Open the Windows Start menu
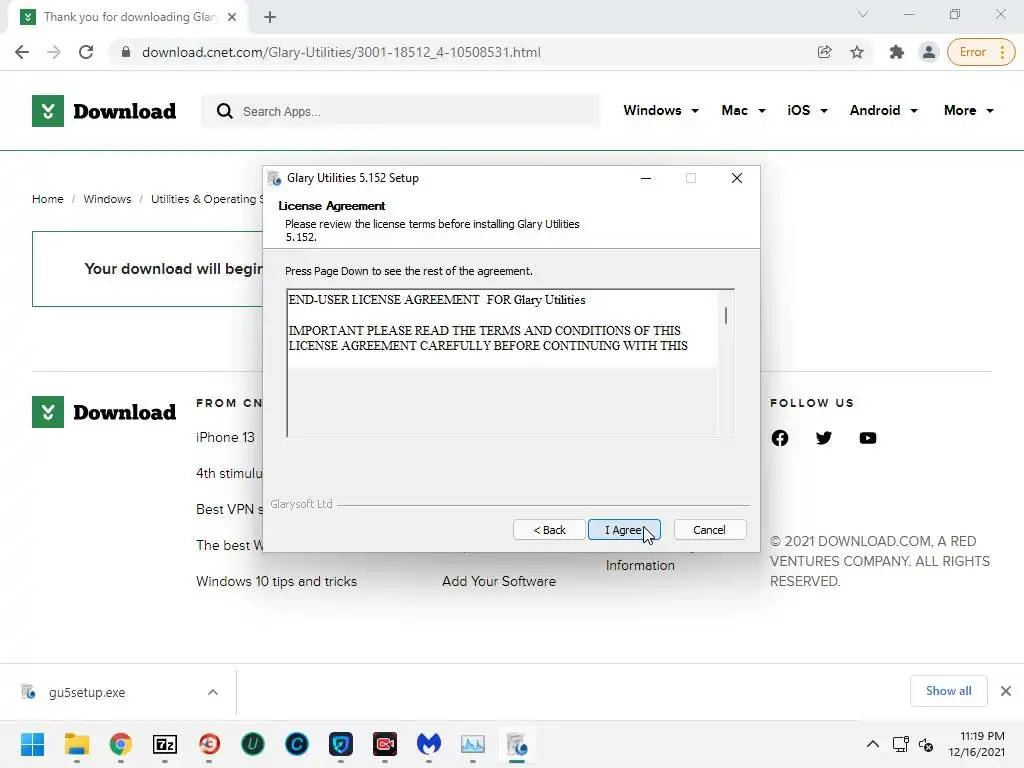1024x768 pixels. [32, 744]
